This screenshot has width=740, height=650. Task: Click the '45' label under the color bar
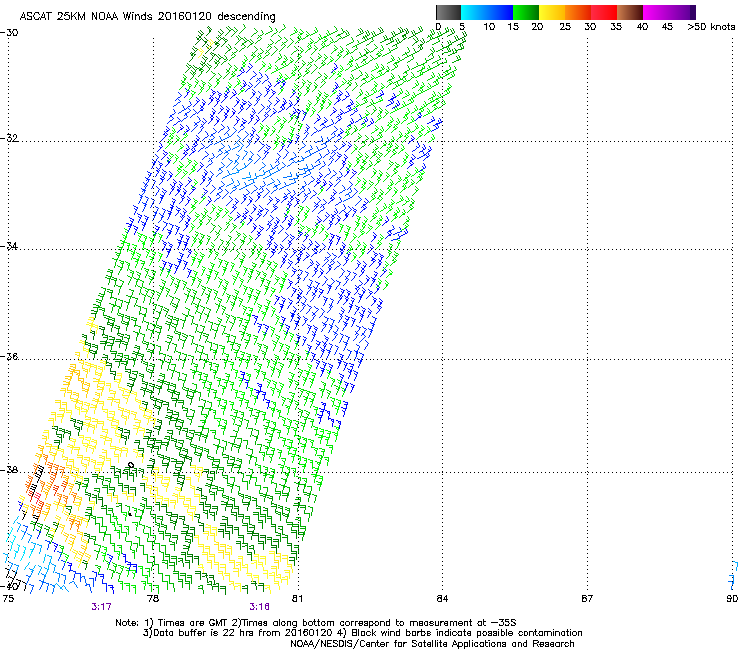[667, 27]
